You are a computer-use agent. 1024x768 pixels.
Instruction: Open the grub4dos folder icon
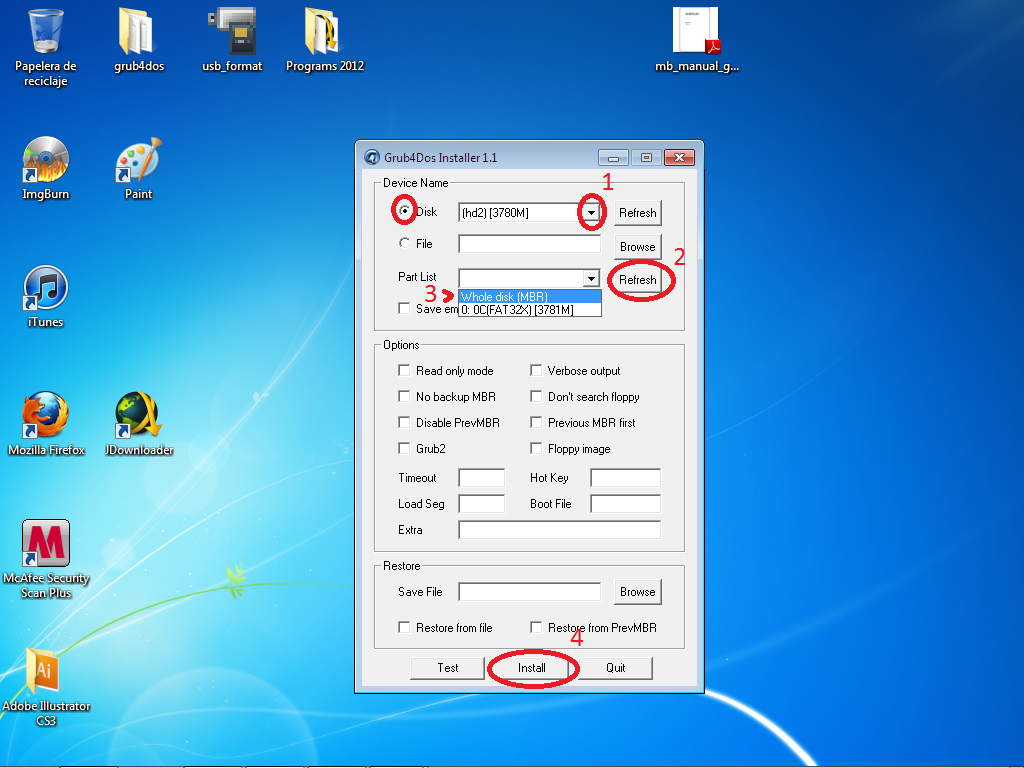139,33
